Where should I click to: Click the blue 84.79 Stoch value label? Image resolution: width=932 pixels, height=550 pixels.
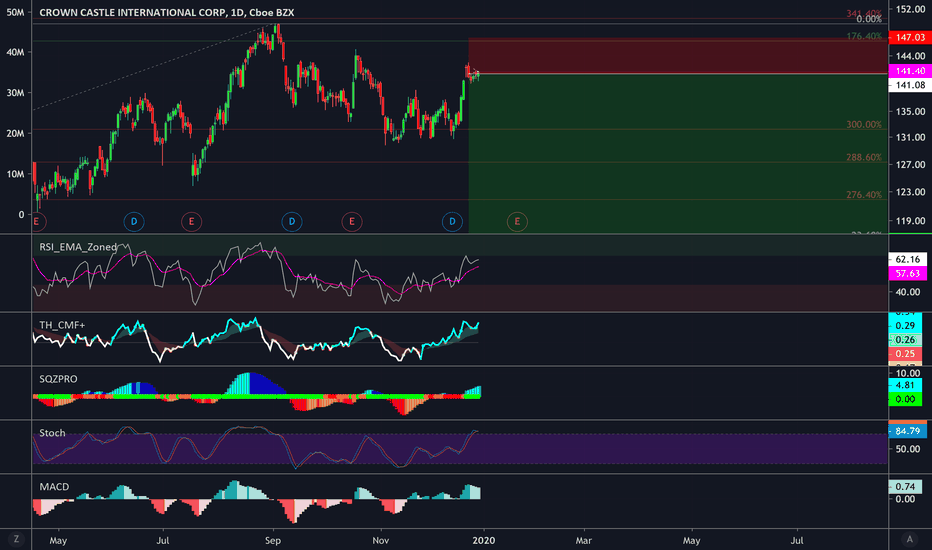pyautogui.click(x=907, y=430)
